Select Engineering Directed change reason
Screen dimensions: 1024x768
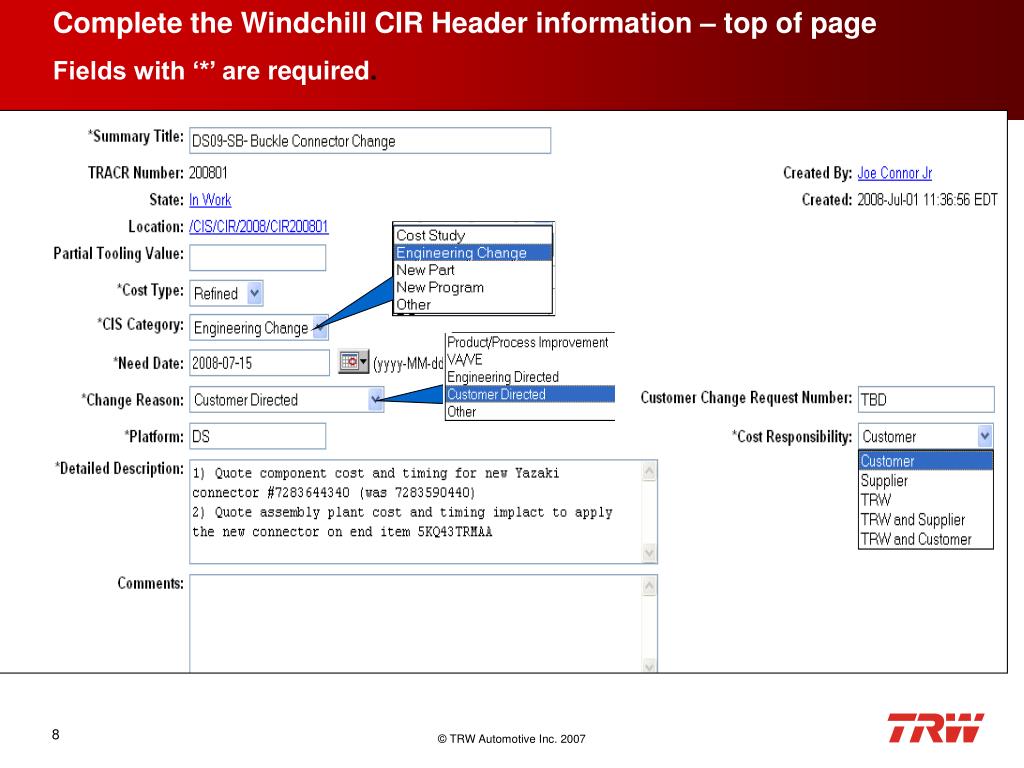click(530, 377)
